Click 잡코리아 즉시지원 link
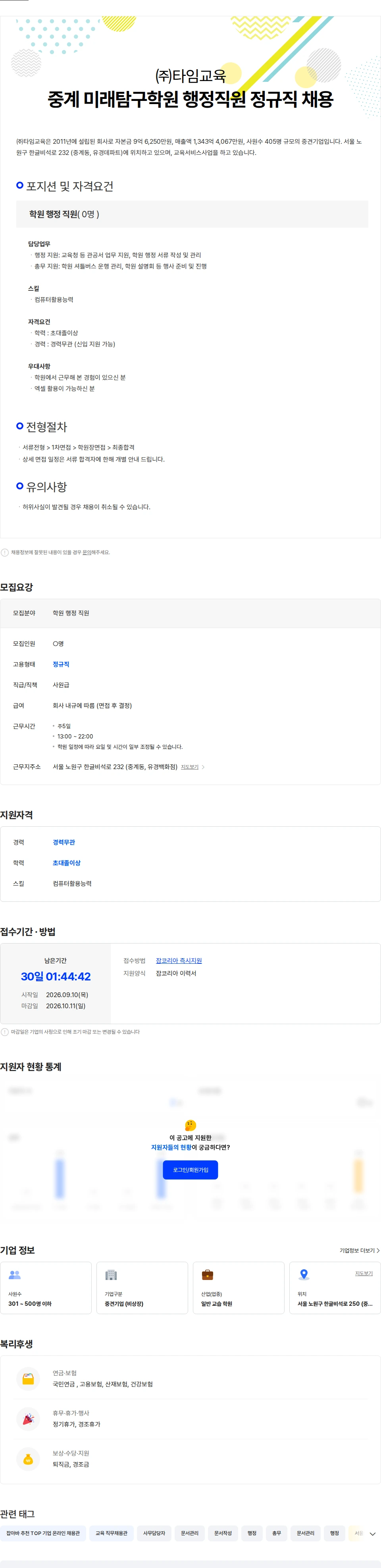This screenshot has width=381, height=1568. [x=179, y=961]
